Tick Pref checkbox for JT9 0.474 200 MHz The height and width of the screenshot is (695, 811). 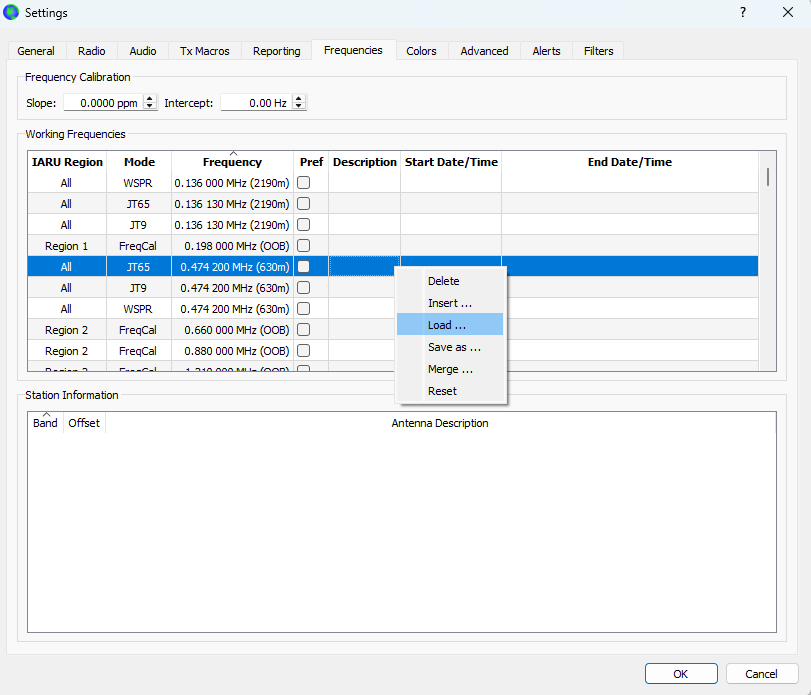click(303, 288)
